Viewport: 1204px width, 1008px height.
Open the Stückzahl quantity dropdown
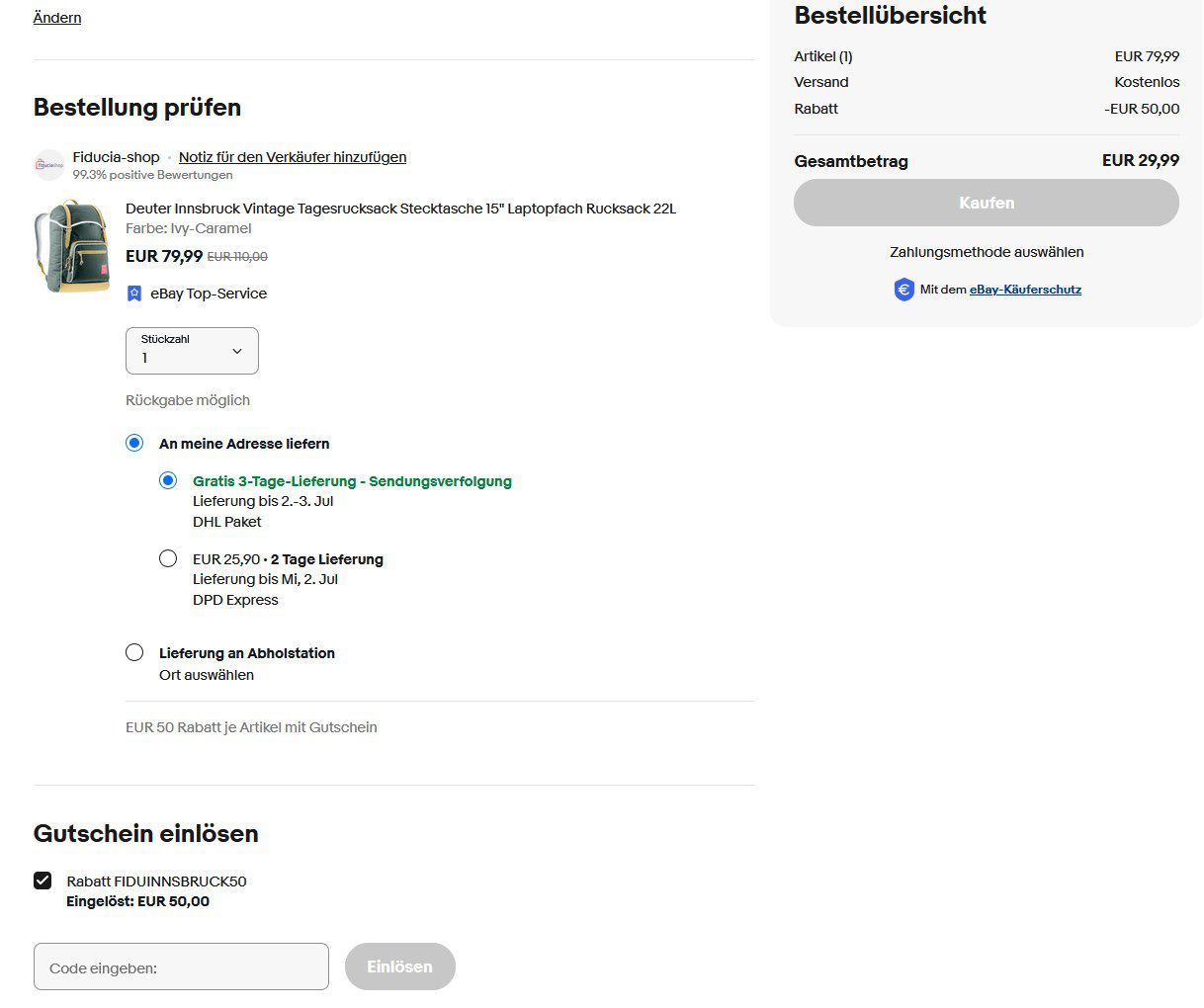[x=192, y=351]
